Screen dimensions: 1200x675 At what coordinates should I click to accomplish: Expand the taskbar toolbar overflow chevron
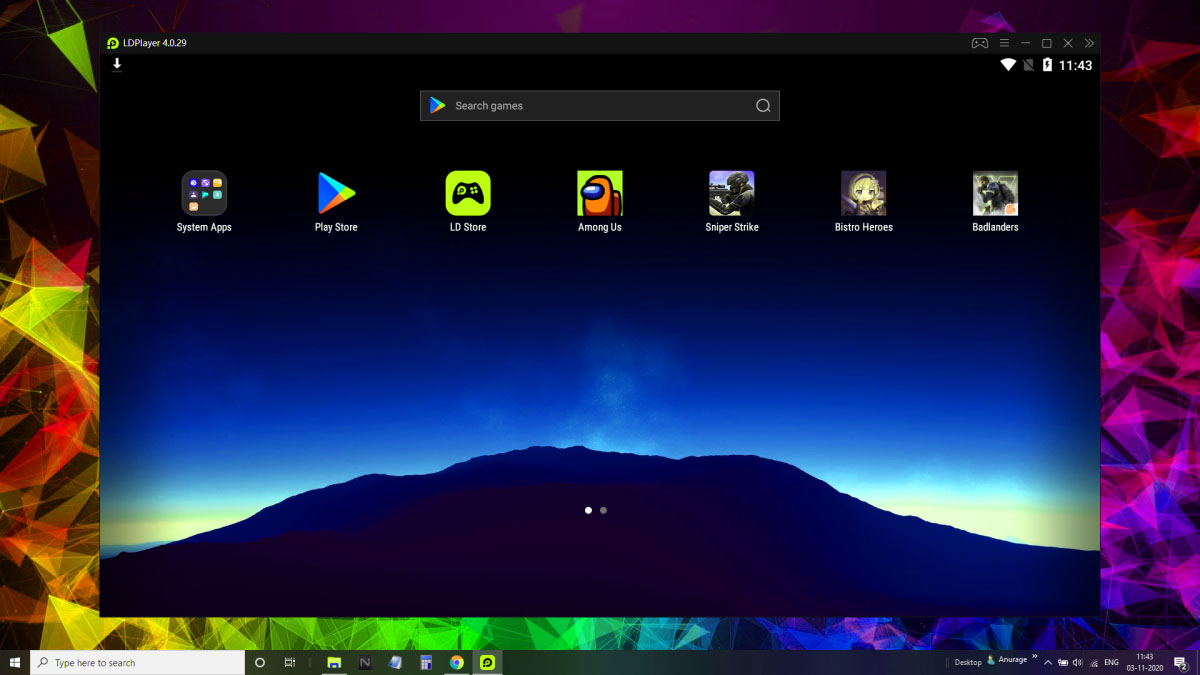pyautogui.click(x=1035, y=657)
